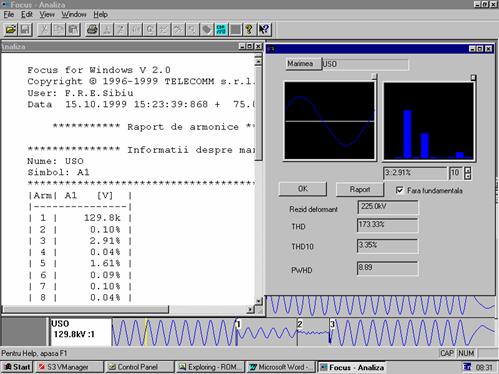Image resolution: width=499 pixels, height=374 pixels.
Task: Click the cyan grid toolbar icon
Action: 221,30
